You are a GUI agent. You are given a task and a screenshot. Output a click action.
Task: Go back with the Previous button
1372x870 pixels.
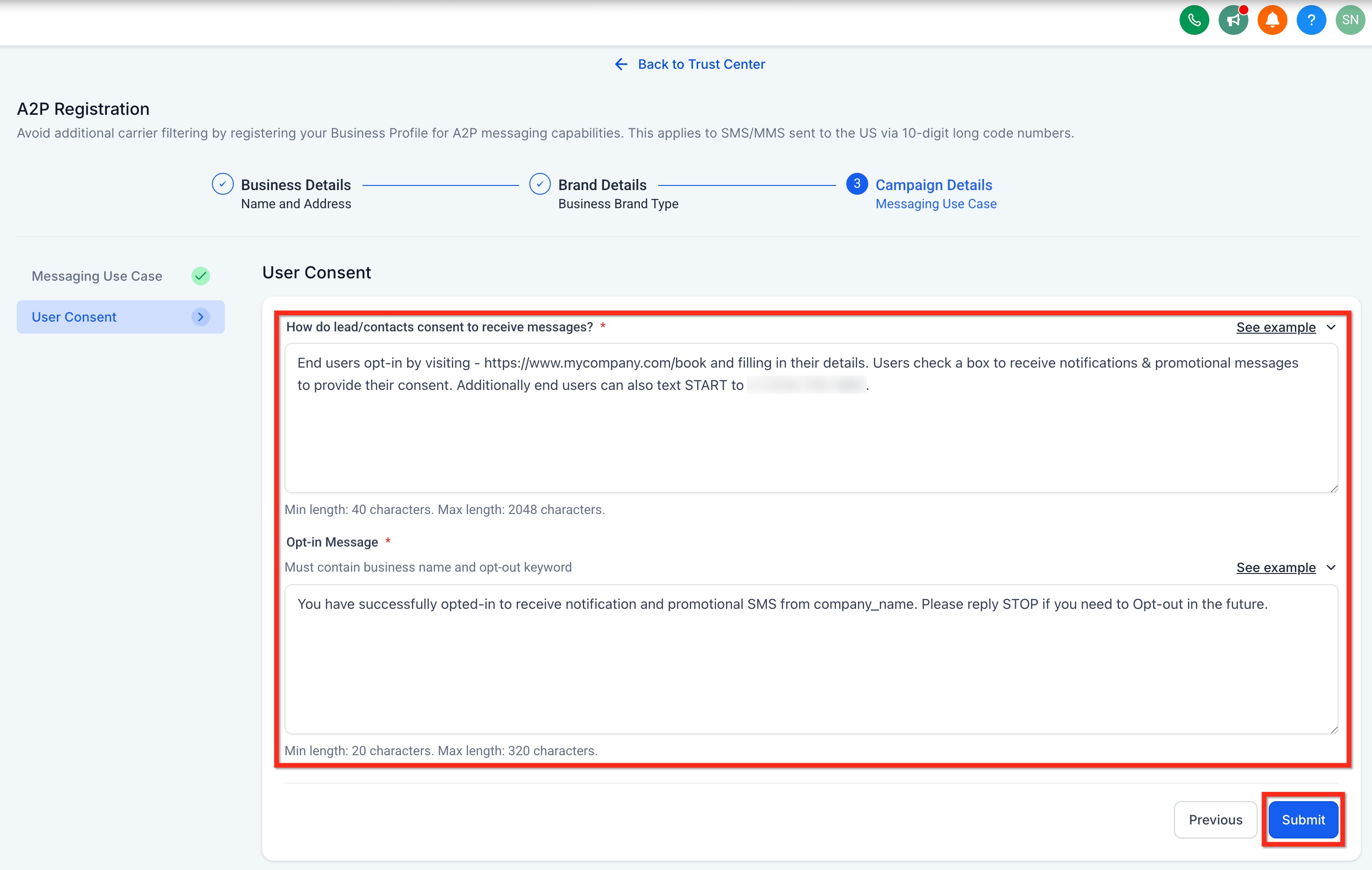(1215, 820)
